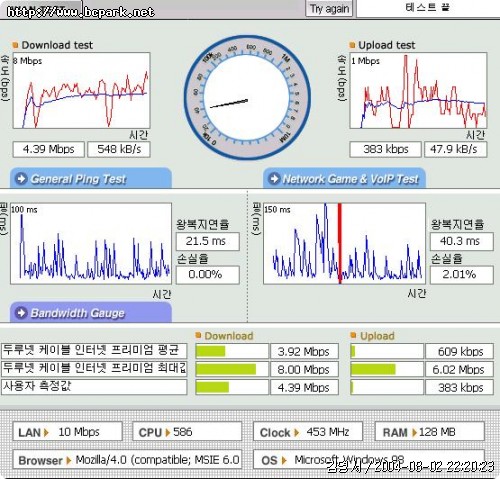This screenshot has width=500, height=479.
Task: Click the Download test speed graph
Action: [x=82, y=90]
